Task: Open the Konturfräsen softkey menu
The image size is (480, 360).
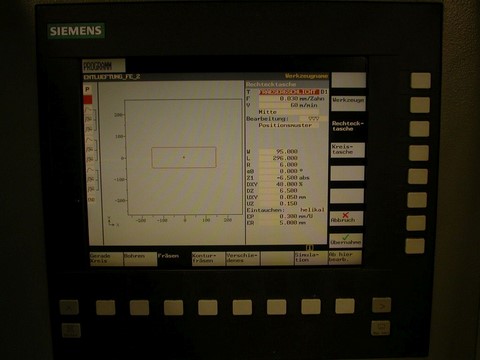Action: (208, 258)
